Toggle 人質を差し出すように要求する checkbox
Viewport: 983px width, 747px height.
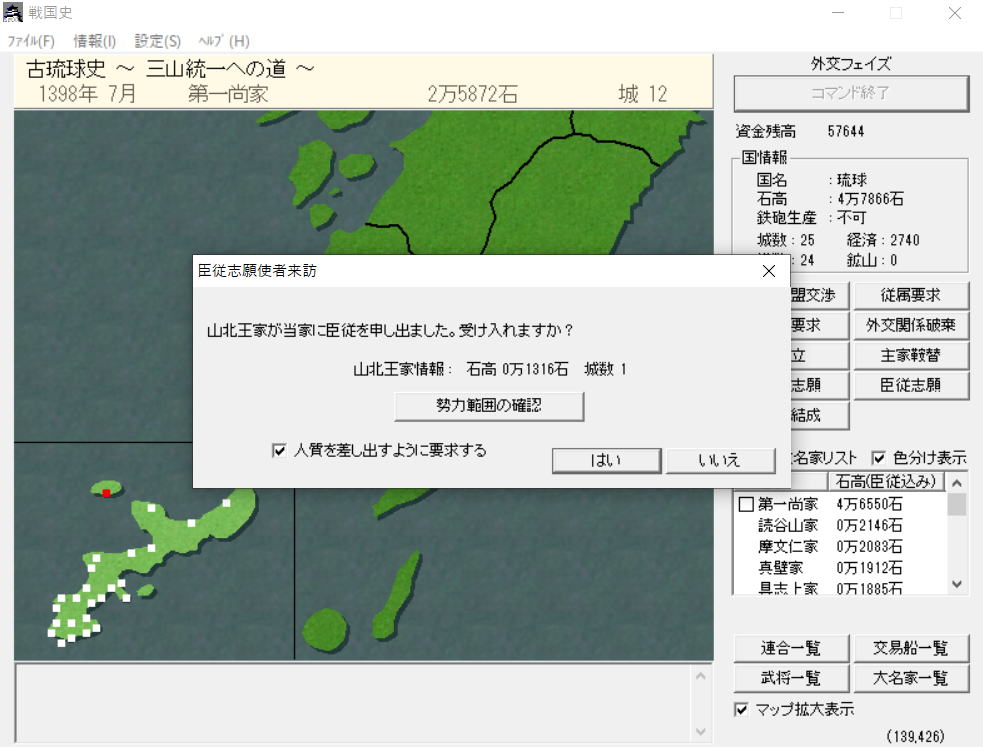tap(279, 451)
